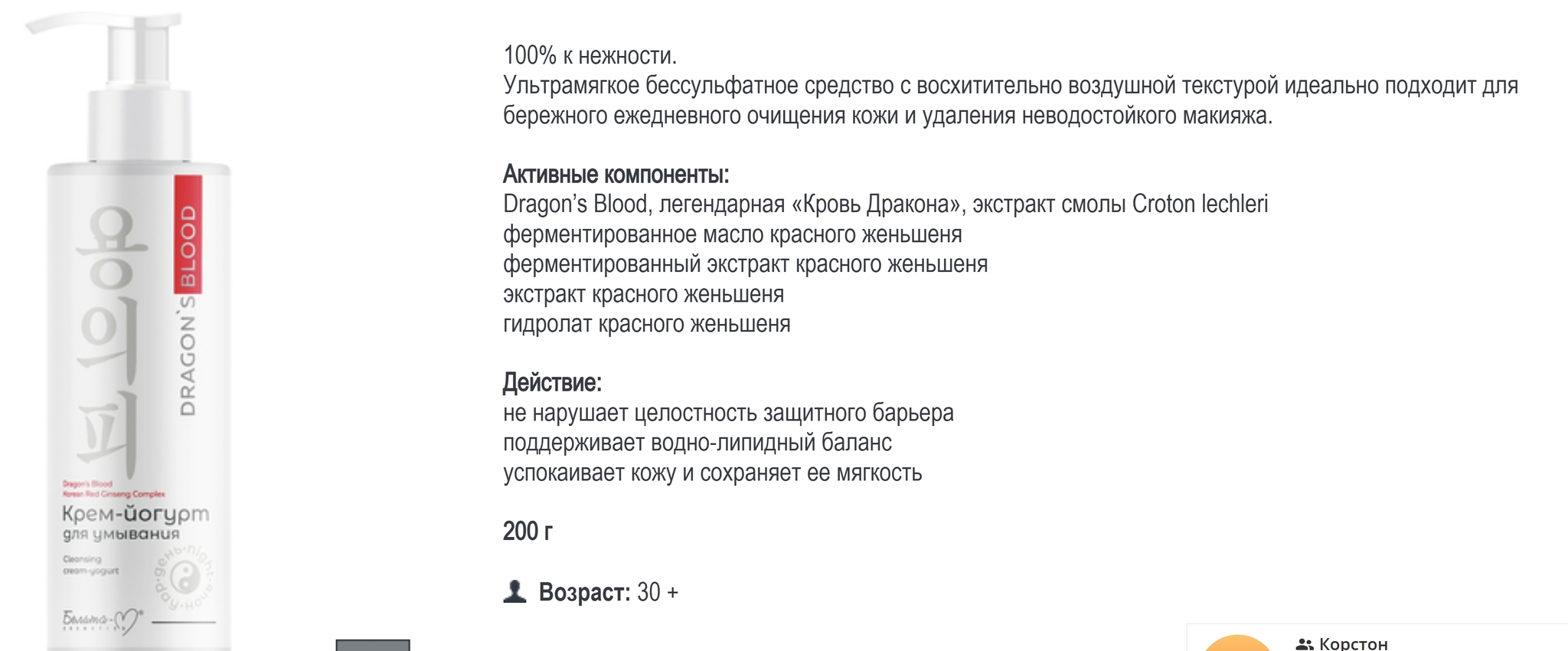Click the group people icon next to Корстон
This screenshot has height=651, width=1568.
click(1305, 644)
